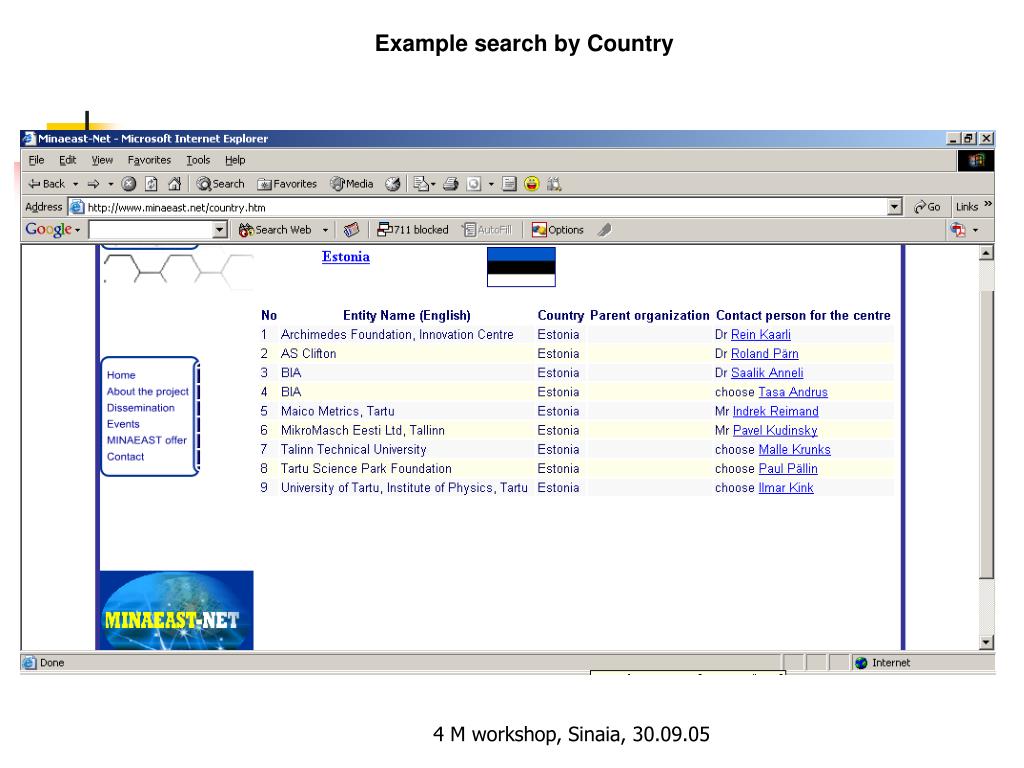
Task: Click the Back button in IE toolbar
Action: (46, 184)
